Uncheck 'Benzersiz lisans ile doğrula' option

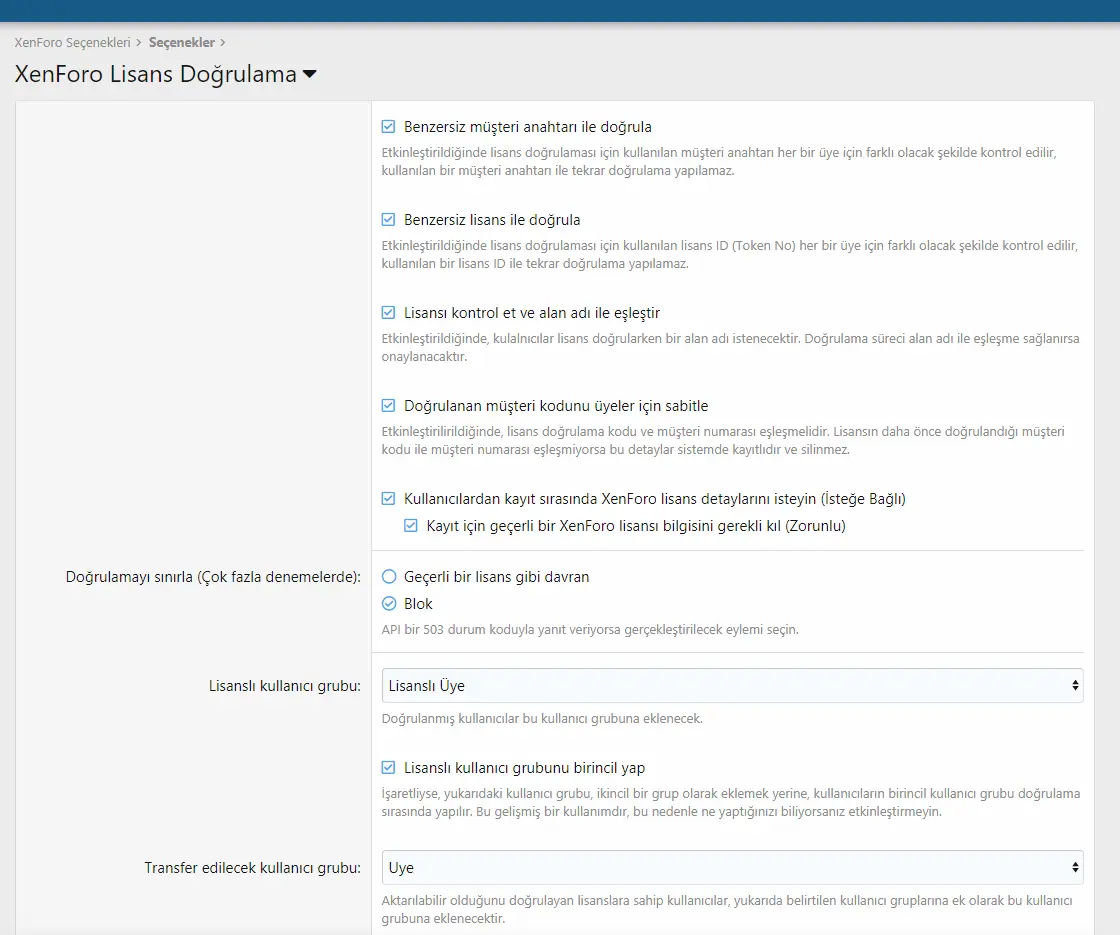(x=388, y=219)
